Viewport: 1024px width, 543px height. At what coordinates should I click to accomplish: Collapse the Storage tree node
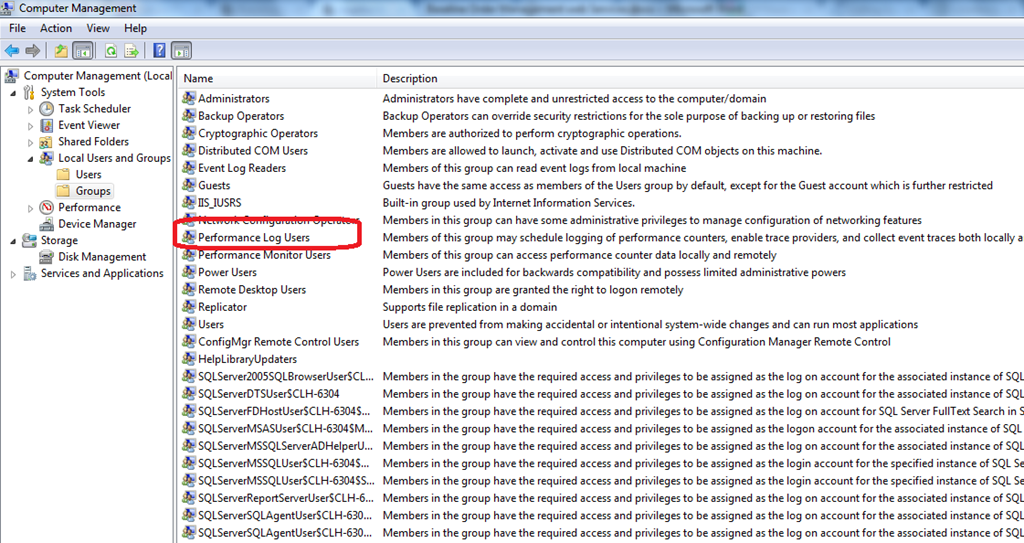coord(13,242)
